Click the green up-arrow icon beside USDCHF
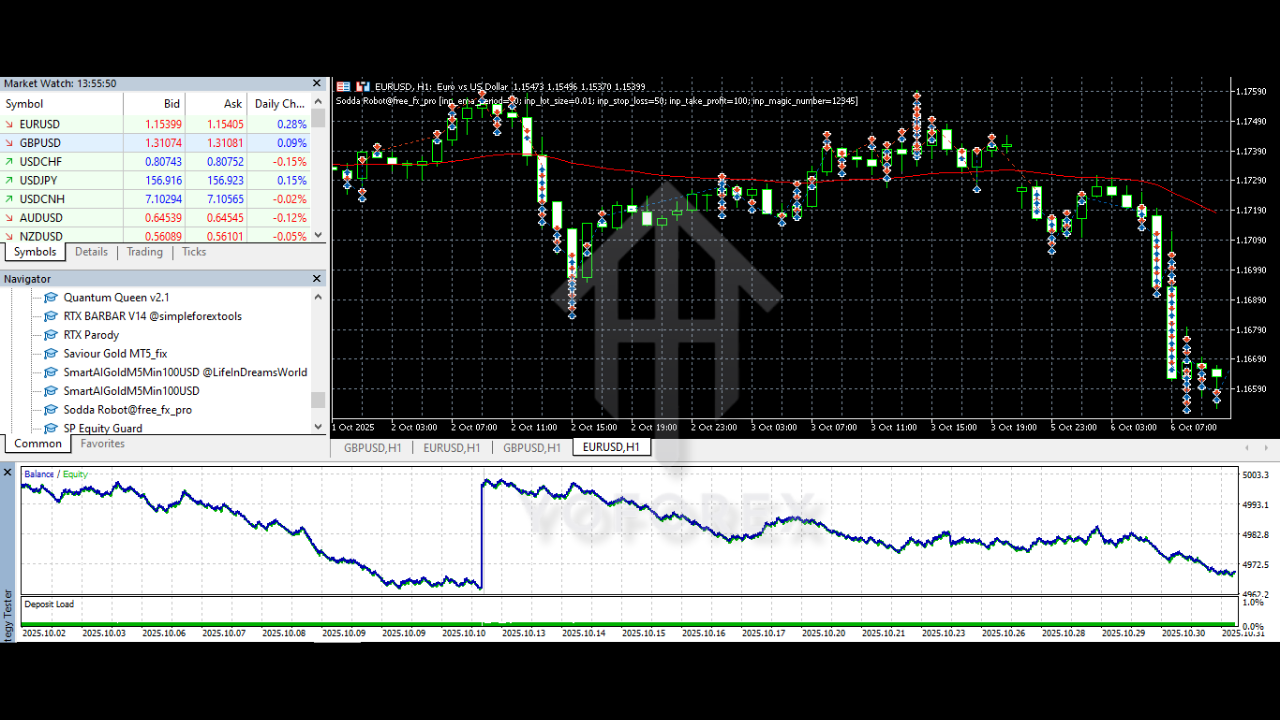Image resolution: width=1280 pixels, height=720 pixels. [10, 161]
